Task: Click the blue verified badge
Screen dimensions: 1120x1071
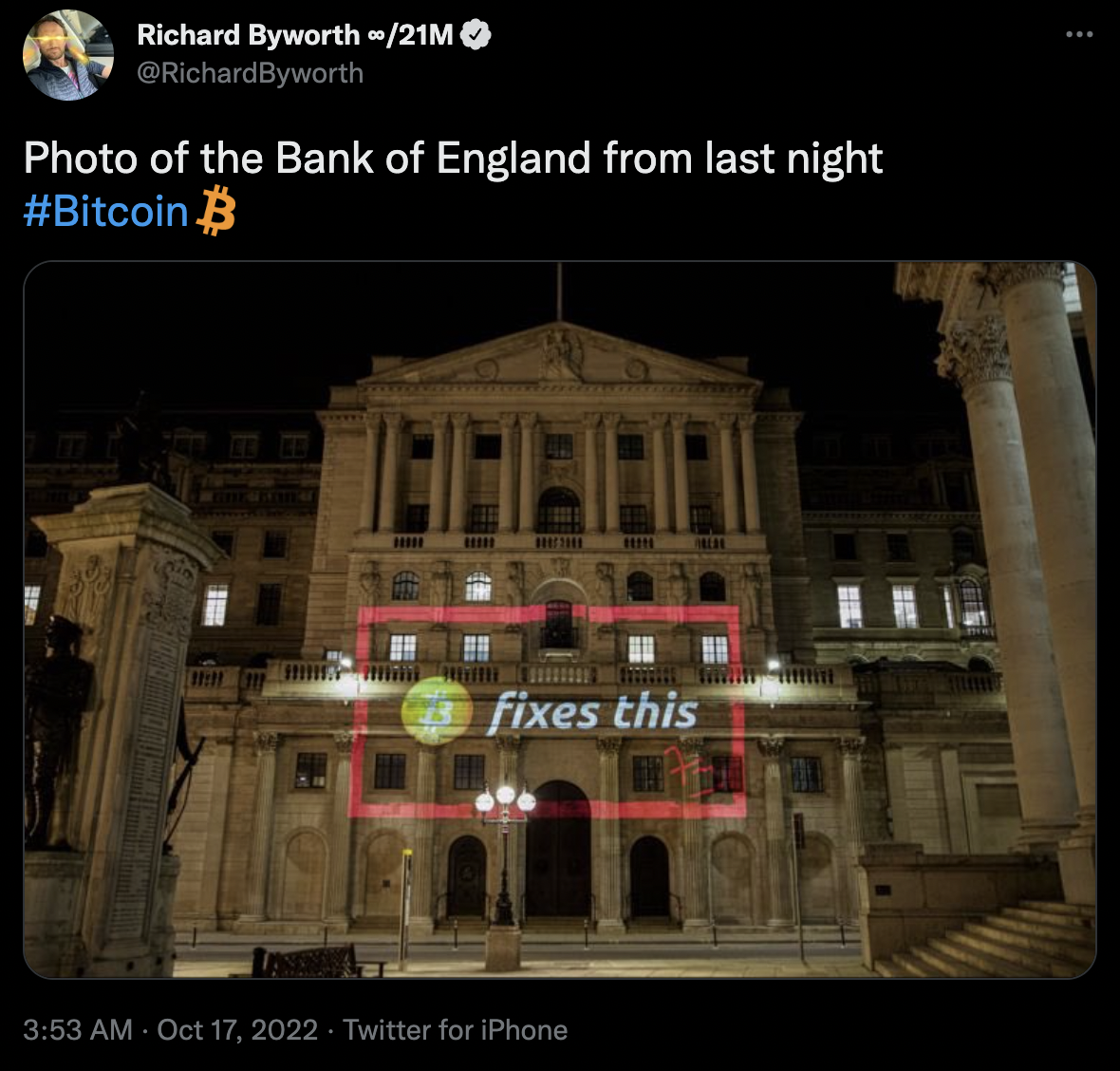Action: click(476, 34)
